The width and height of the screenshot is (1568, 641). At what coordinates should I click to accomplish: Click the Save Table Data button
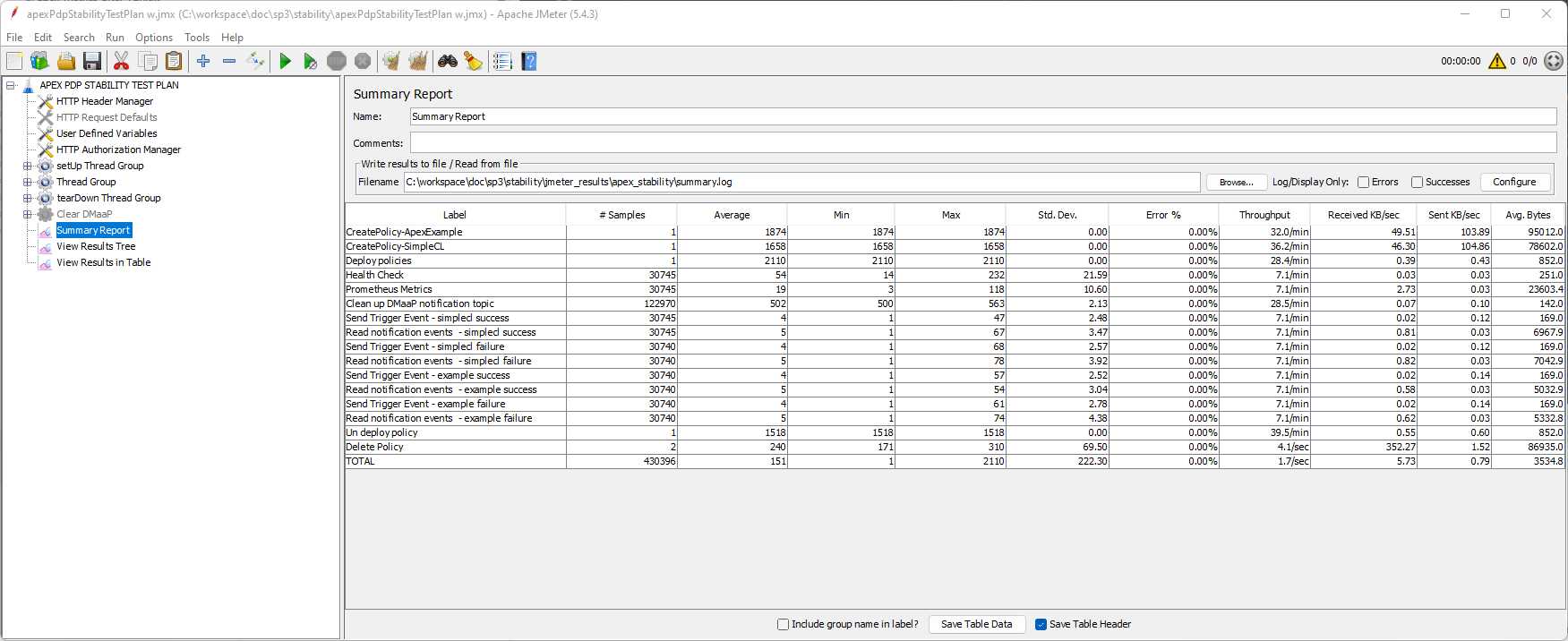pos(976,624)
